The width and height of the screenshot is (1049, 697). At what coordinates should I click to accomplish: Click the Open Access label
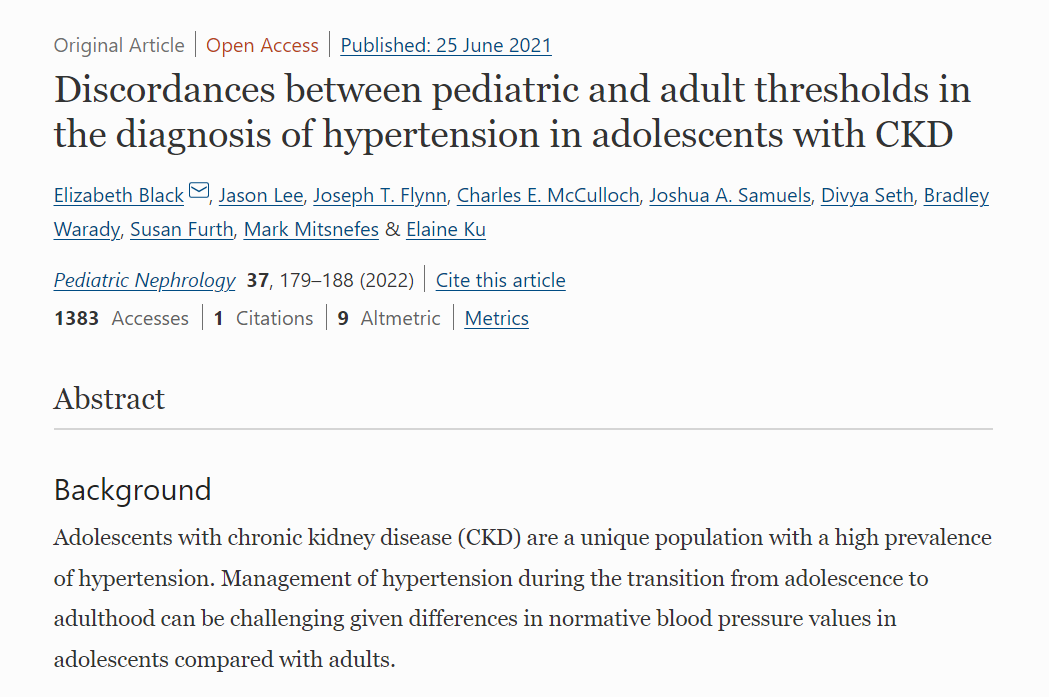(262, 45)
